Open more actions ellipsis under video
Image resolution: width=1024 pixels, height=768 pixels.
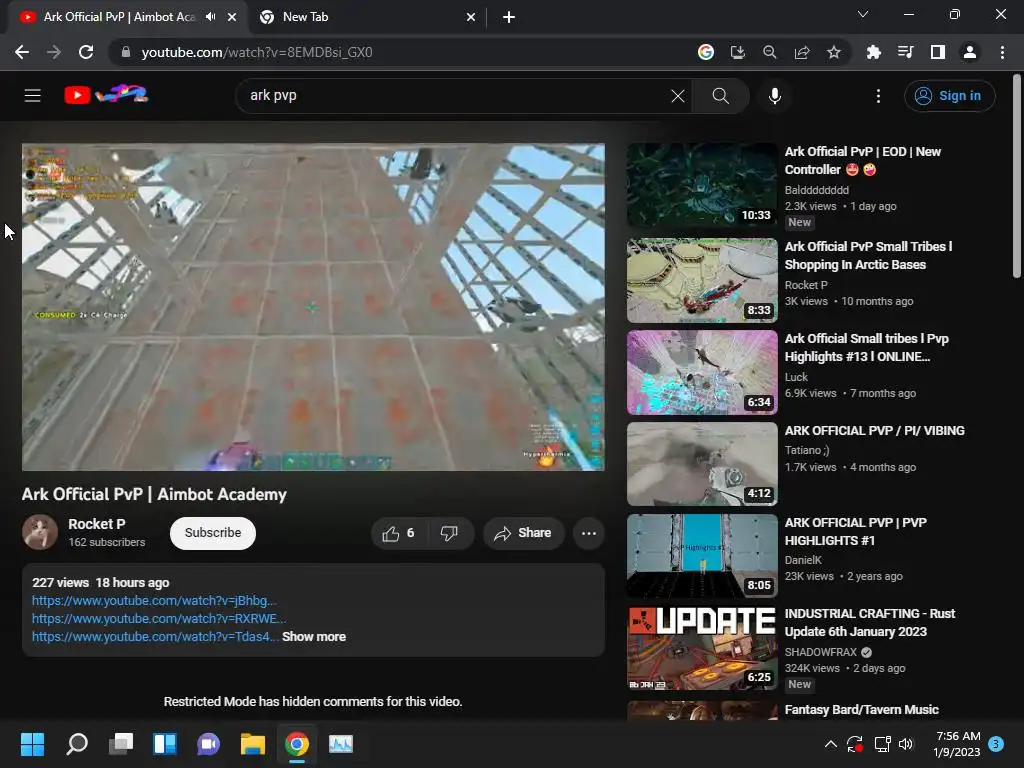(588, 534)
